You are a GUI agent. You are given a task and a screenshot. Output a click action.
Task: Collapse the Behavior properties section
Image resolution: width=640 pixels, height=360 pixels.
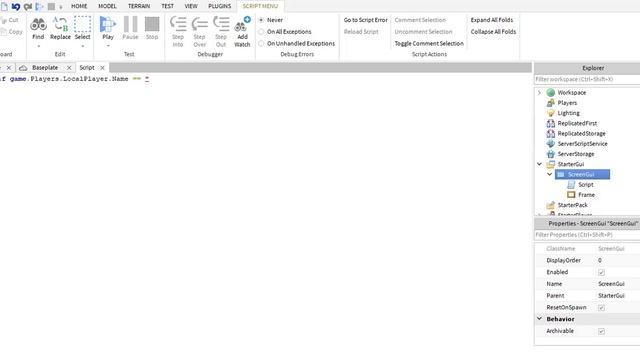pyautogui.click(x=539, y=319)
